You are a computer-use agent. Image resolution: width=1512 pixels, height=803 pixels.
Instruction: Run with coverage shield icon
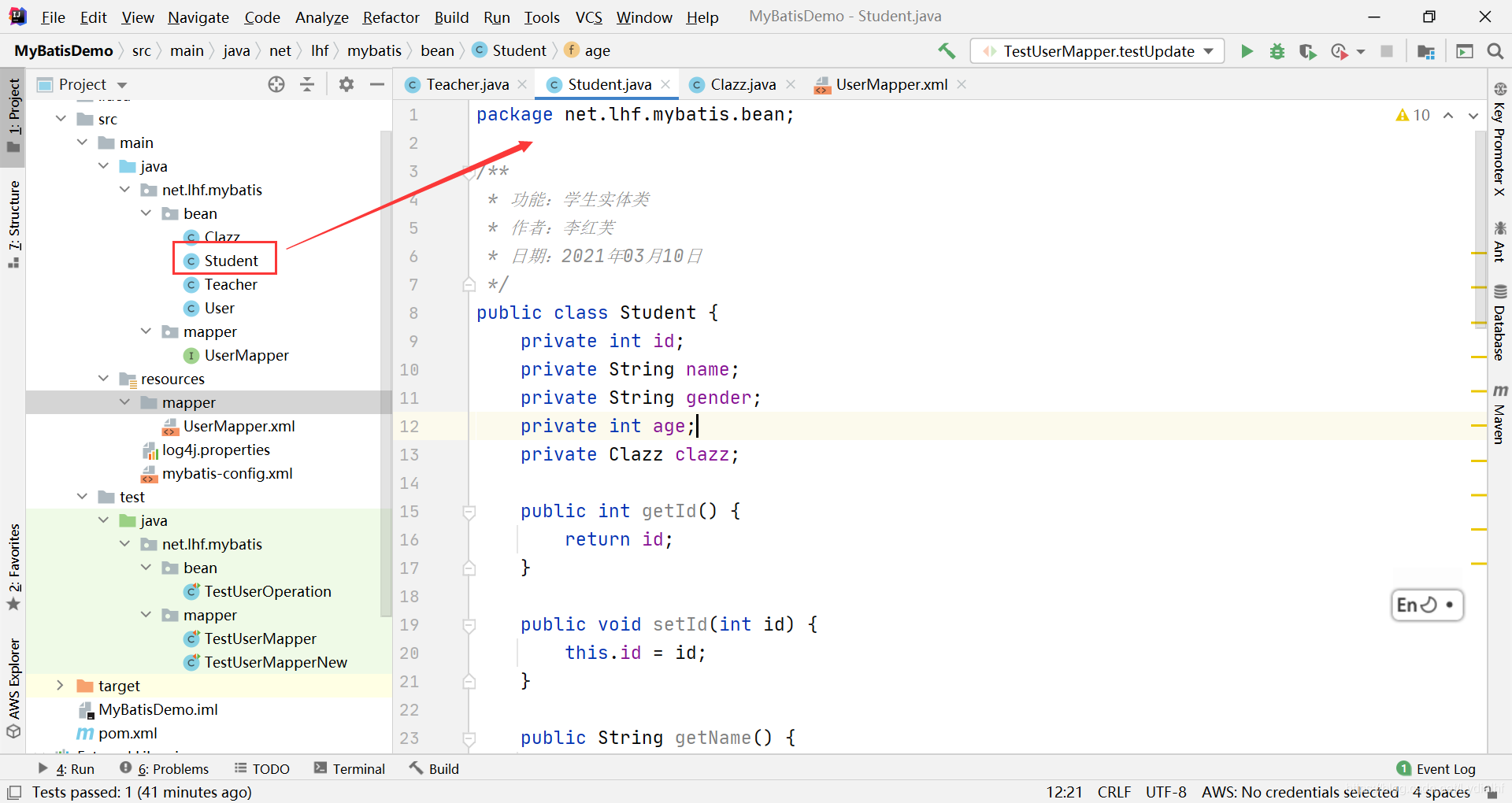tap(1308, 51)
